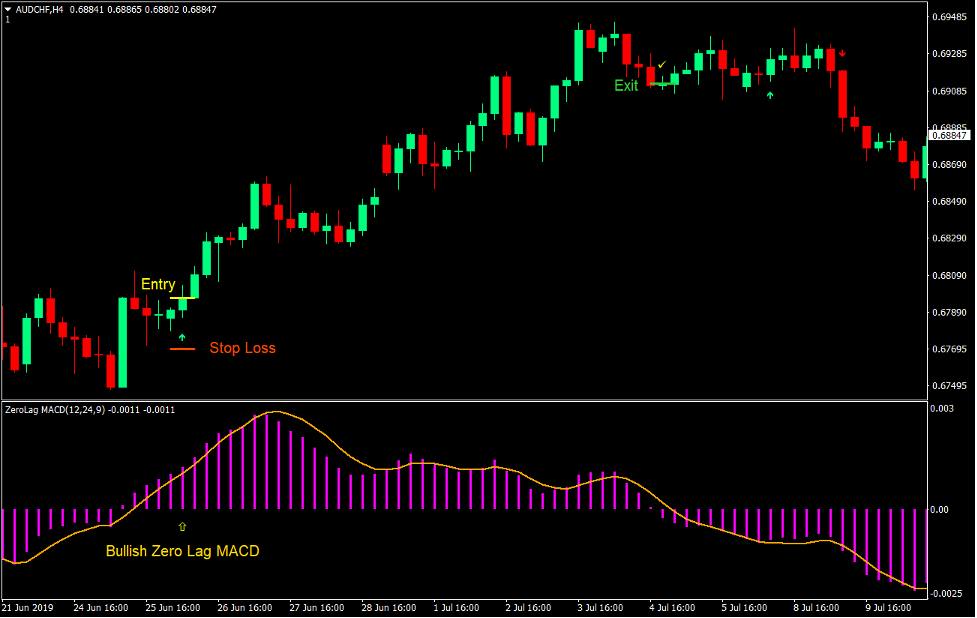The width and height of the screenshot is (977, 618).
Task: Click the Entry text label
Action: click(157, 284)
